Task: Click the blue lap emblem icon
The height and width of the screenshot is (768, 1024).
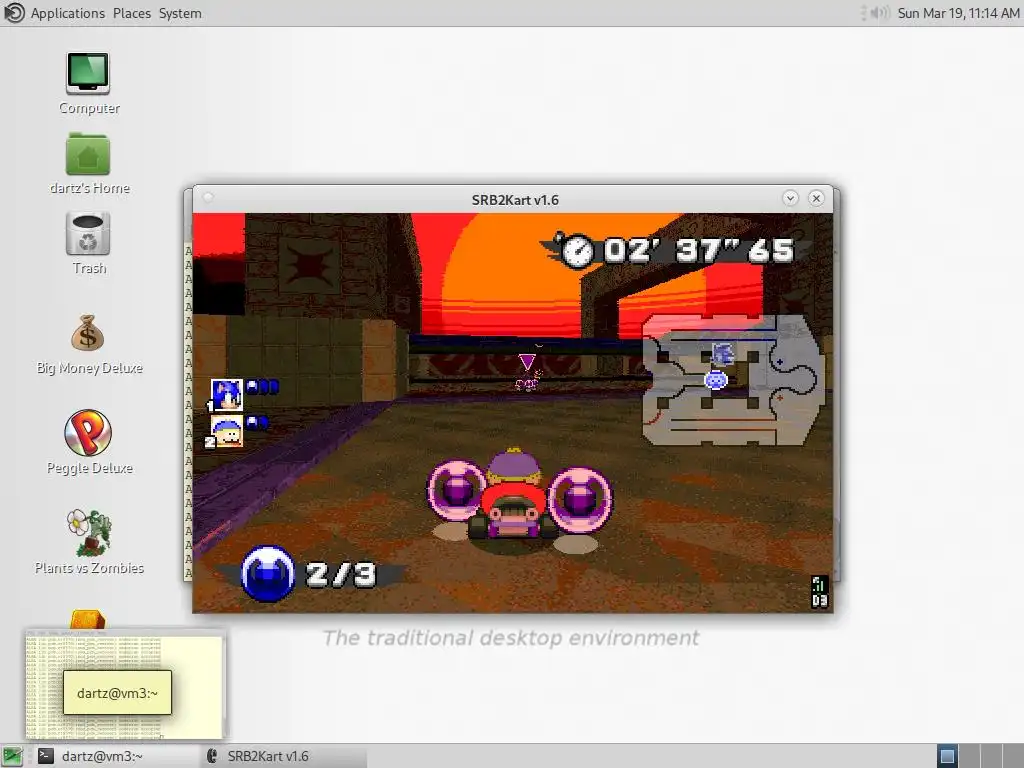Action: click(268, 573)
